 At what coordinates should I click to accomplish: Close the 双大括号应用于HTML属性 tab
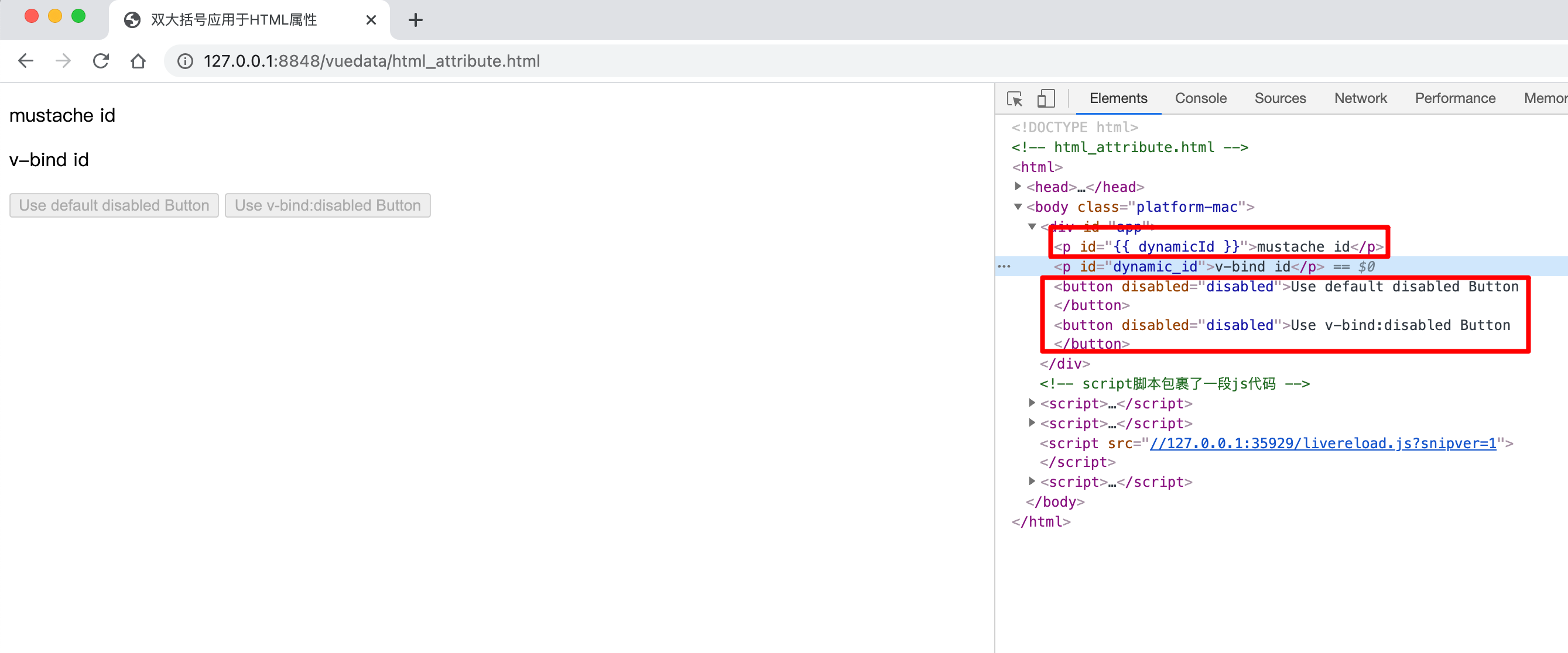(x=371, y=20)
